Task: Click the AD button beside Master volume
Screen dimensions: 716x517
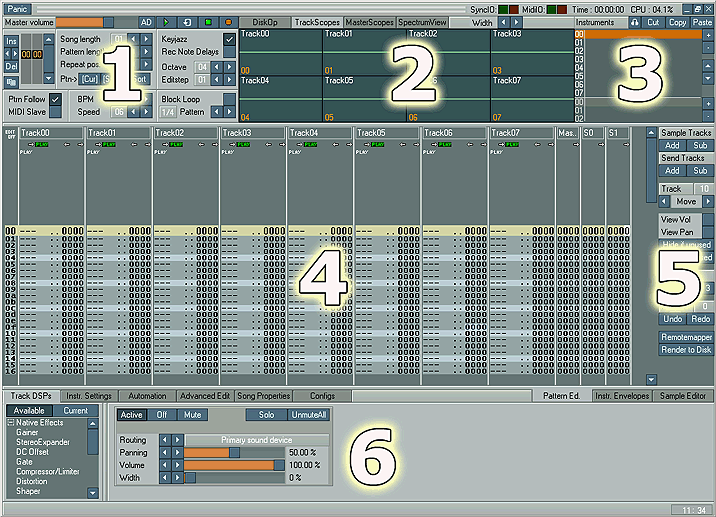Action: pyautogui.click(x=146, y=22)
